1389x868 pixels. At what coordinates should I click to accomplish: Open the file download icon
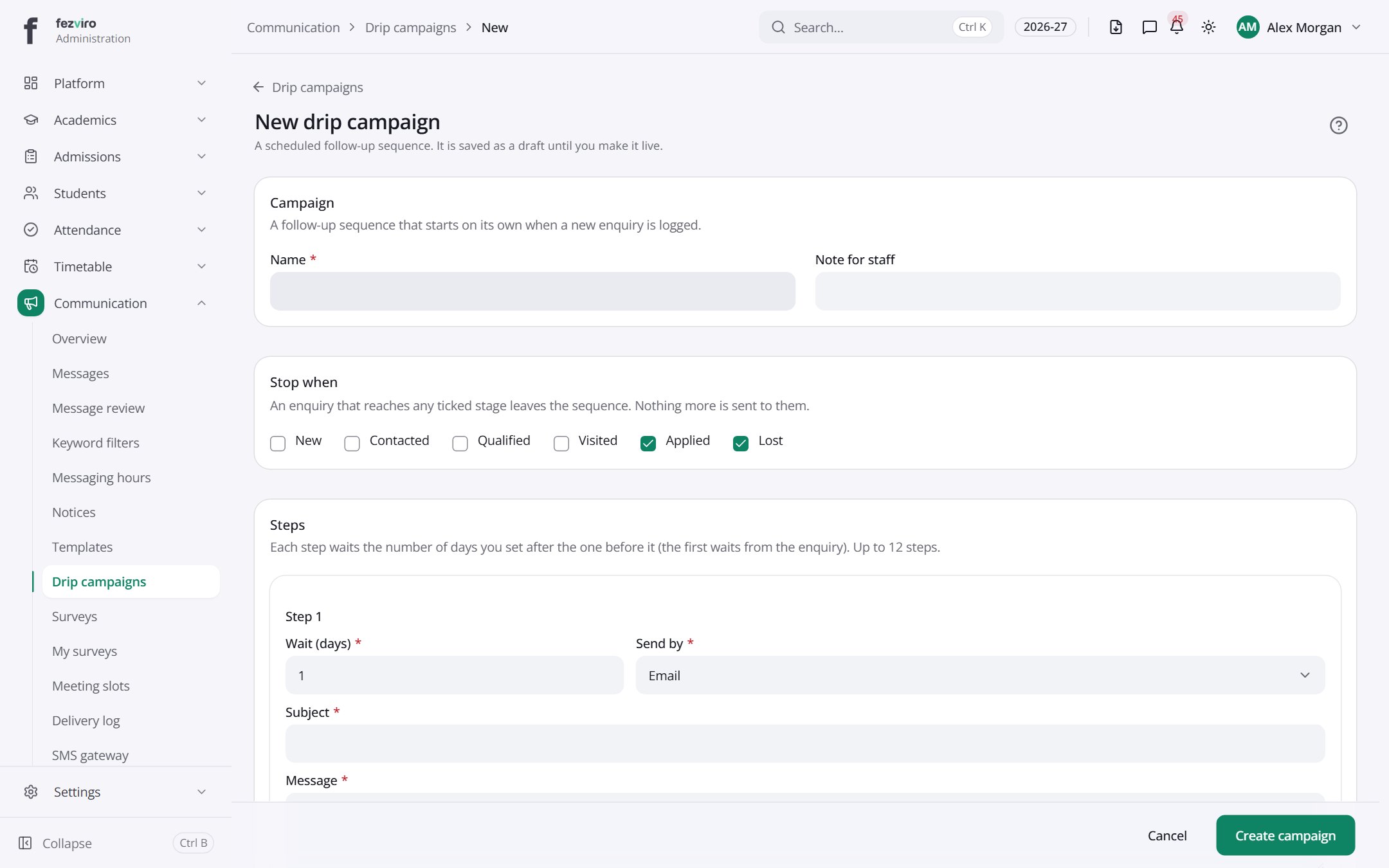click(1116, 27)
